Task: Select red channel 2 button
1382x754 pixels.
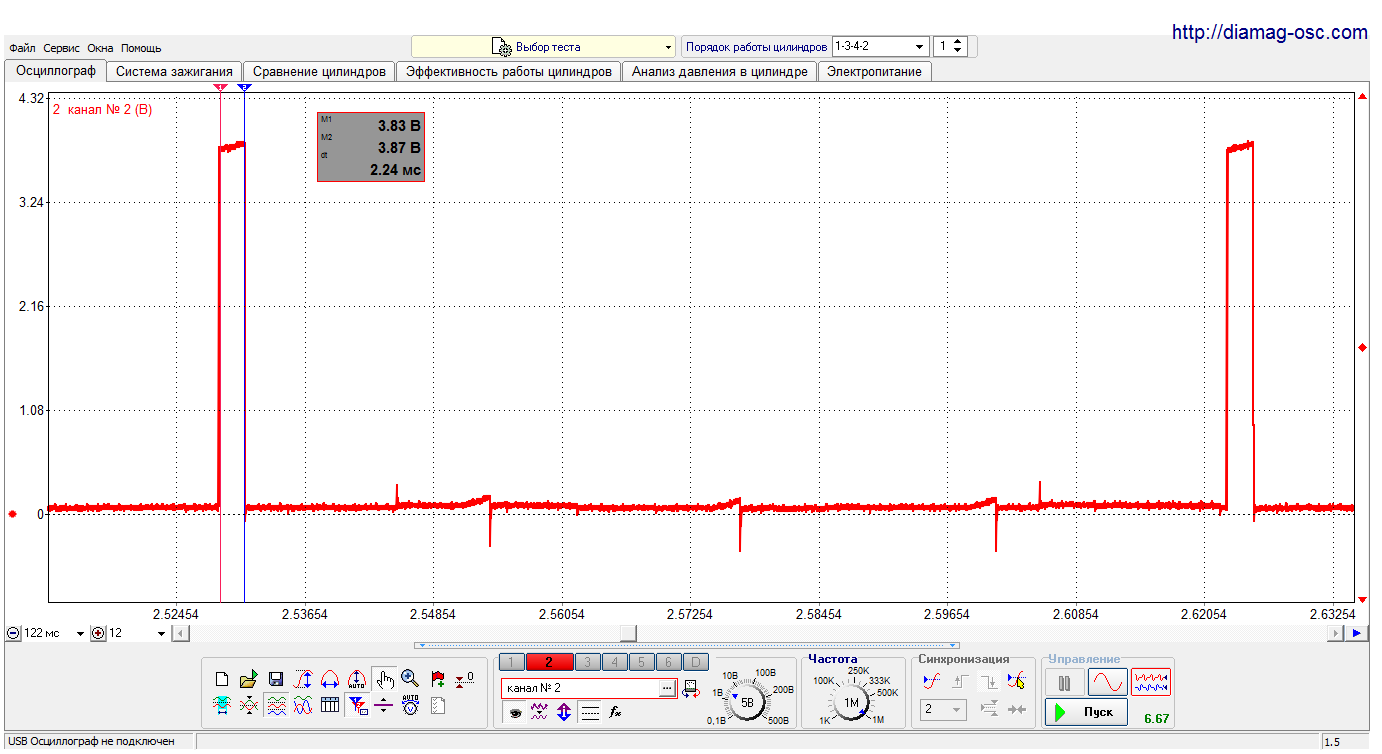Action: click(x=548, y=662)
